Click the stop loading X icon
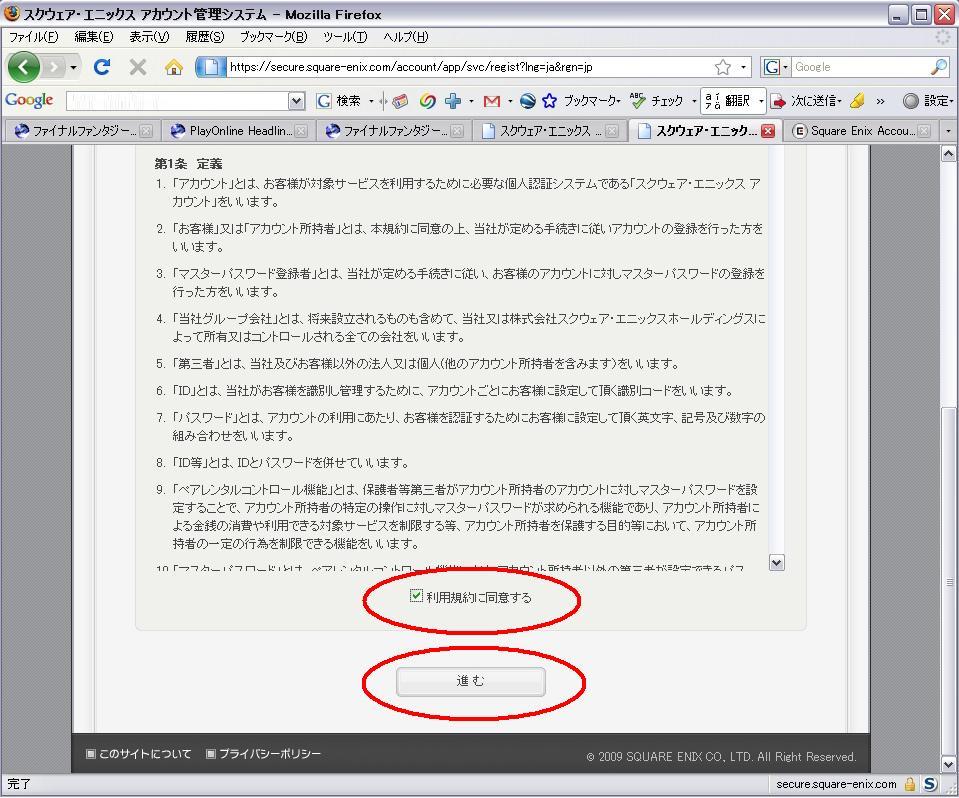This screenshot has width=959, height=798. [x=138, y=67]
